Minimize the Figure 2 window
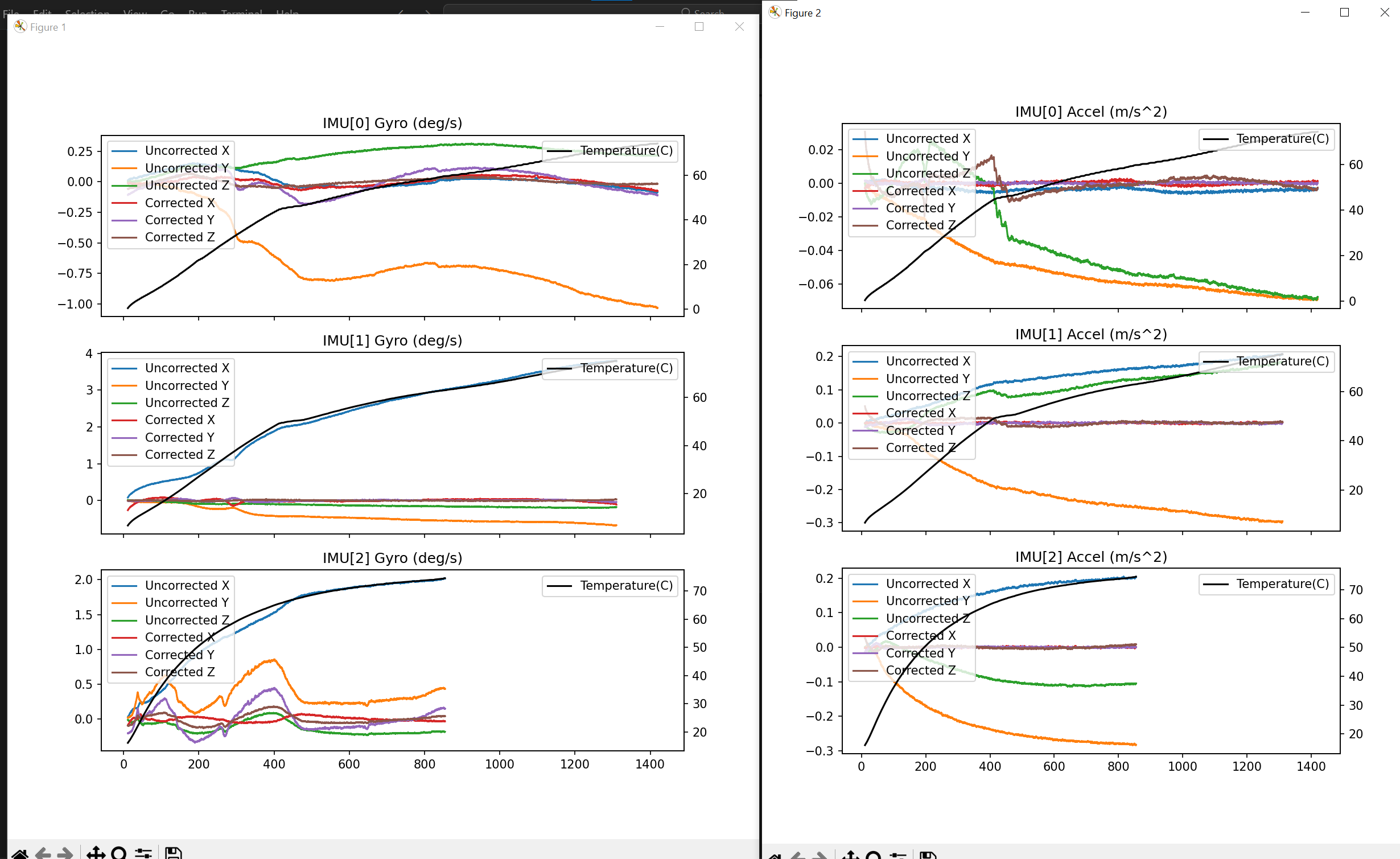This screenshot has height=859, width=1400. 1306,13
